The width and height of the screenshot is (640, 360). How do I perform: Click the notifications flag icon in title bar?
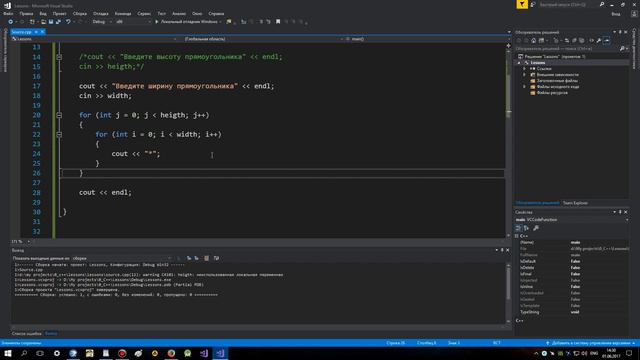coord(522,4)
